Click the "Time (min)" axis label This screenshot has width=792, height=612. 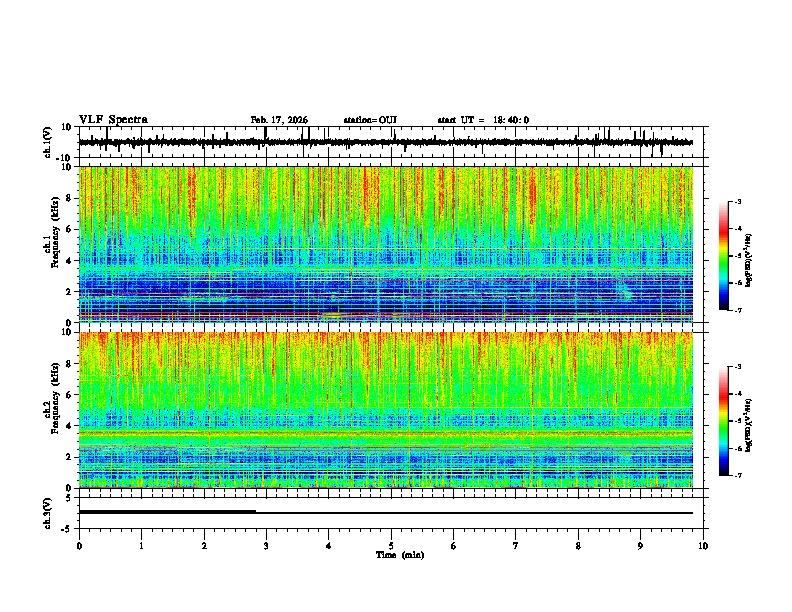pos(400,555)
